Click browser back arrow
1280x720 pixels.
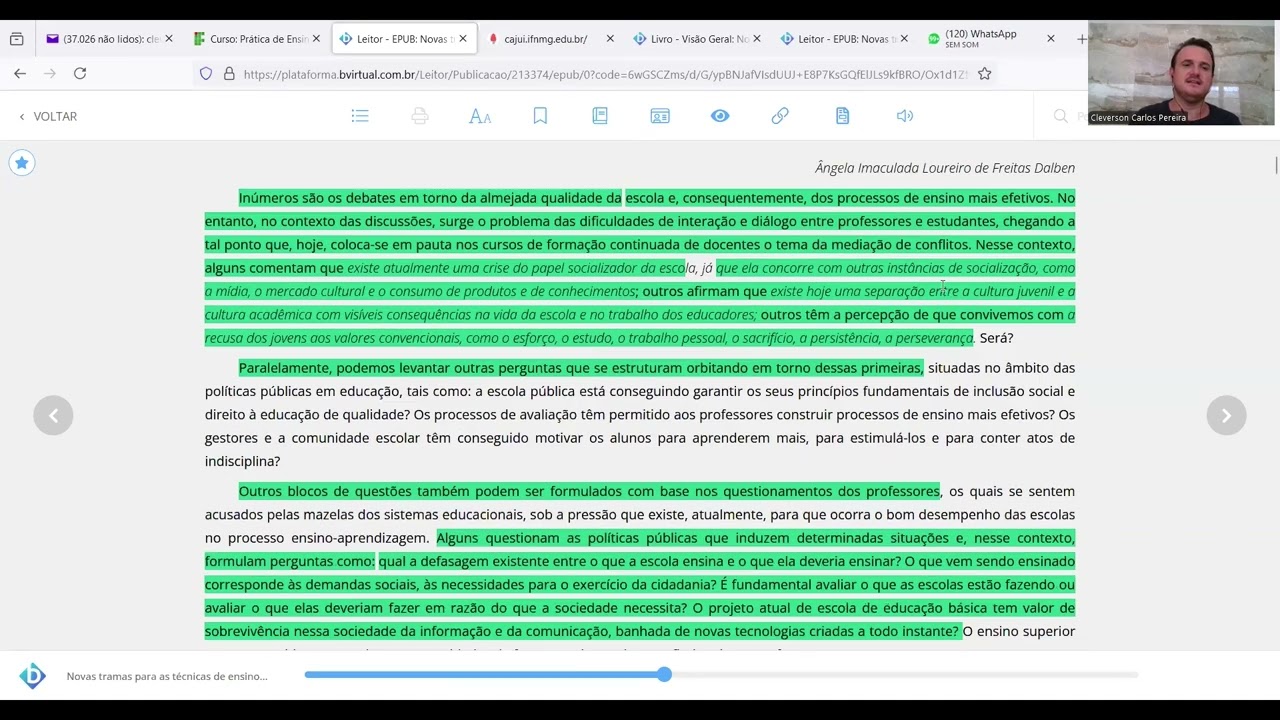click(x=20, y=73)
